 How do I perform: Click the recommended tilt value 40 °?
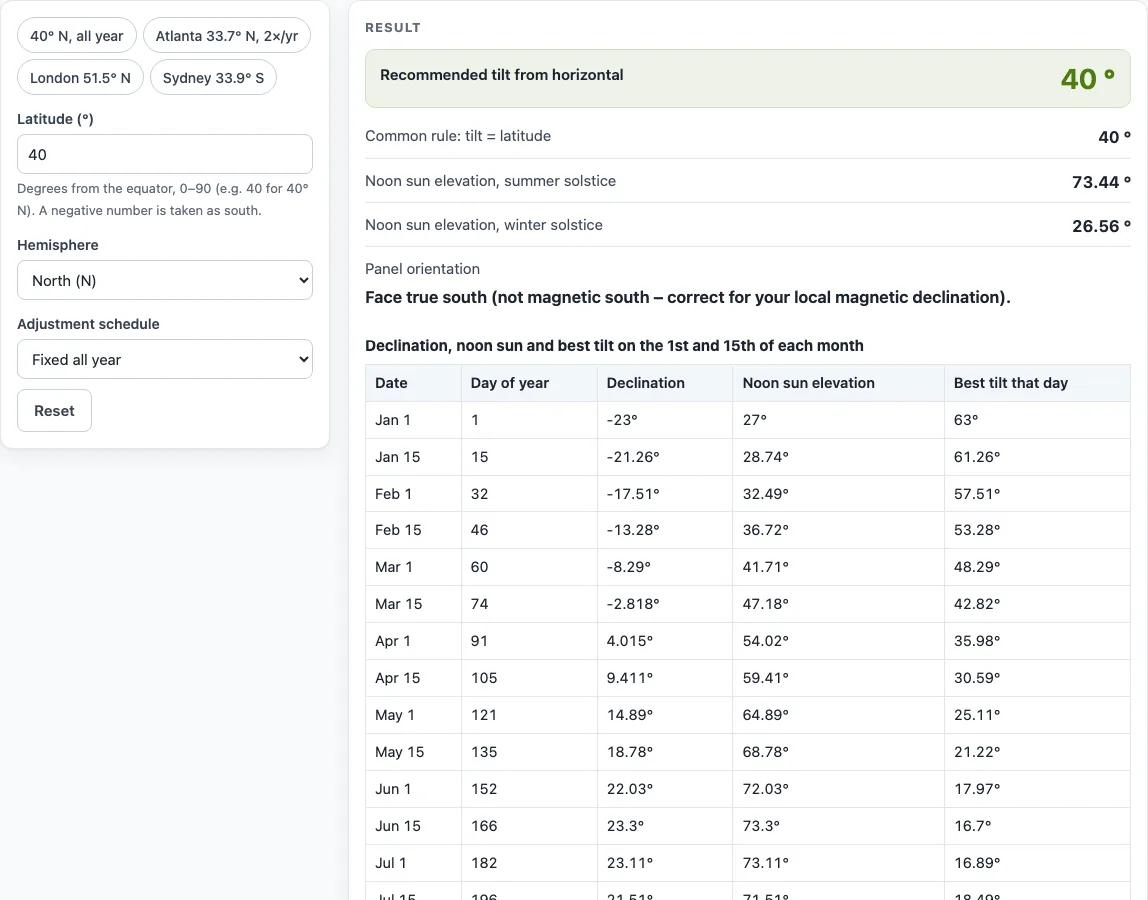[1087, 78]
